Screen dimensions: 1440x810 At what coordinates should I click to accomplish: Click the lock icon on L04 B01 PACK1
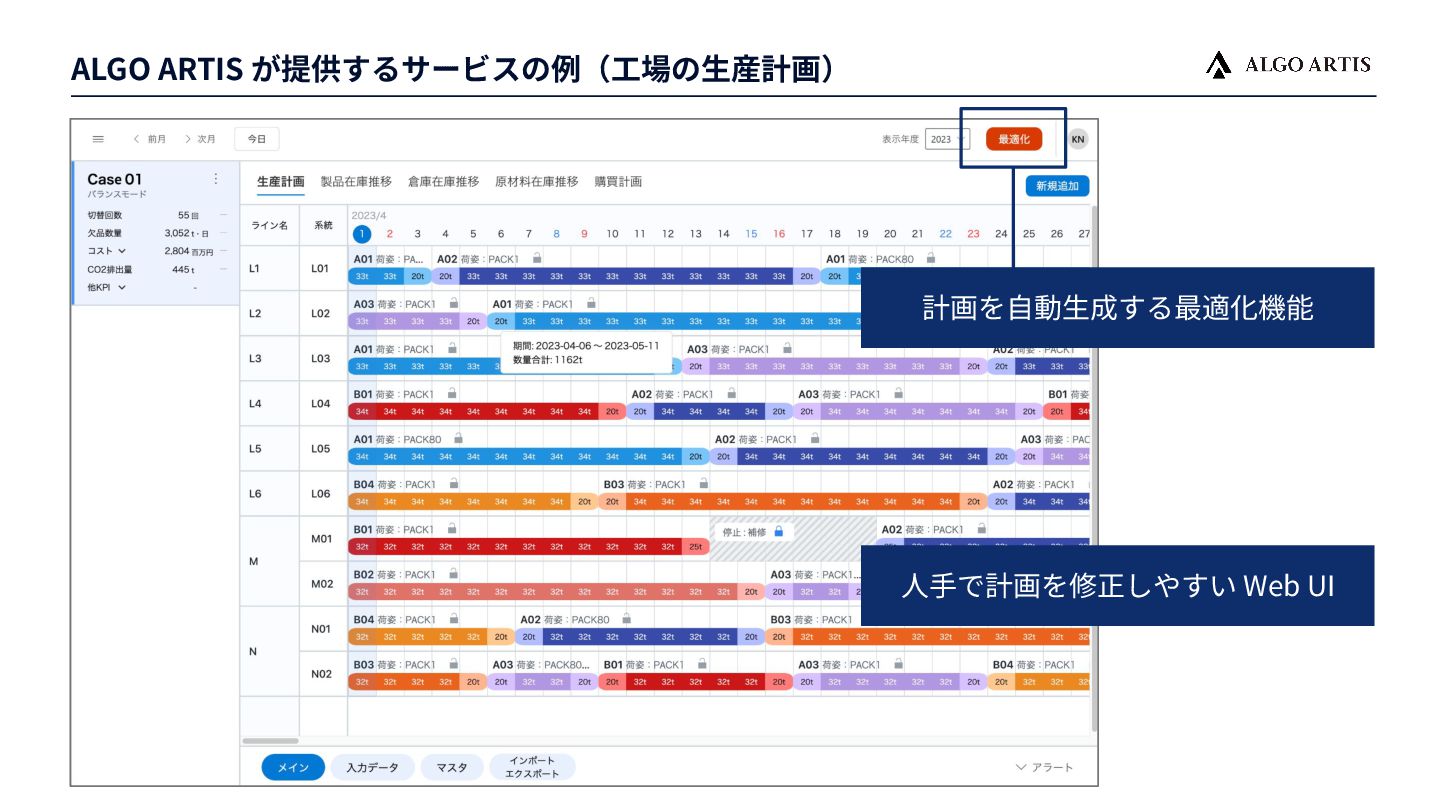click(x=453, y=393)
